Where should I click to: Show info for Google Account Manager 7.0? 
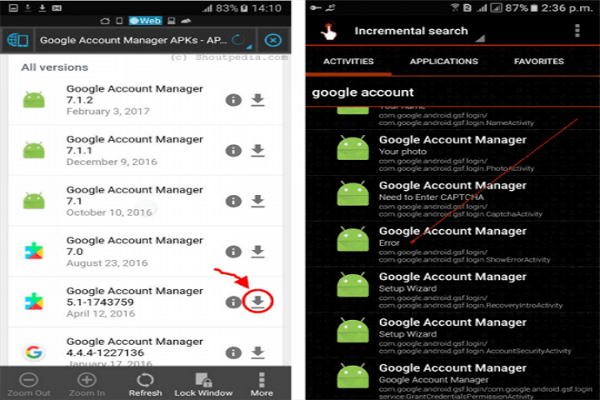pos(233,251)
